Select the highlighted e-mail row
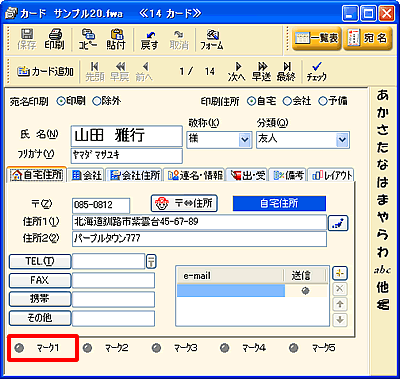Screen dimensions: 400x379 (231, 291)
